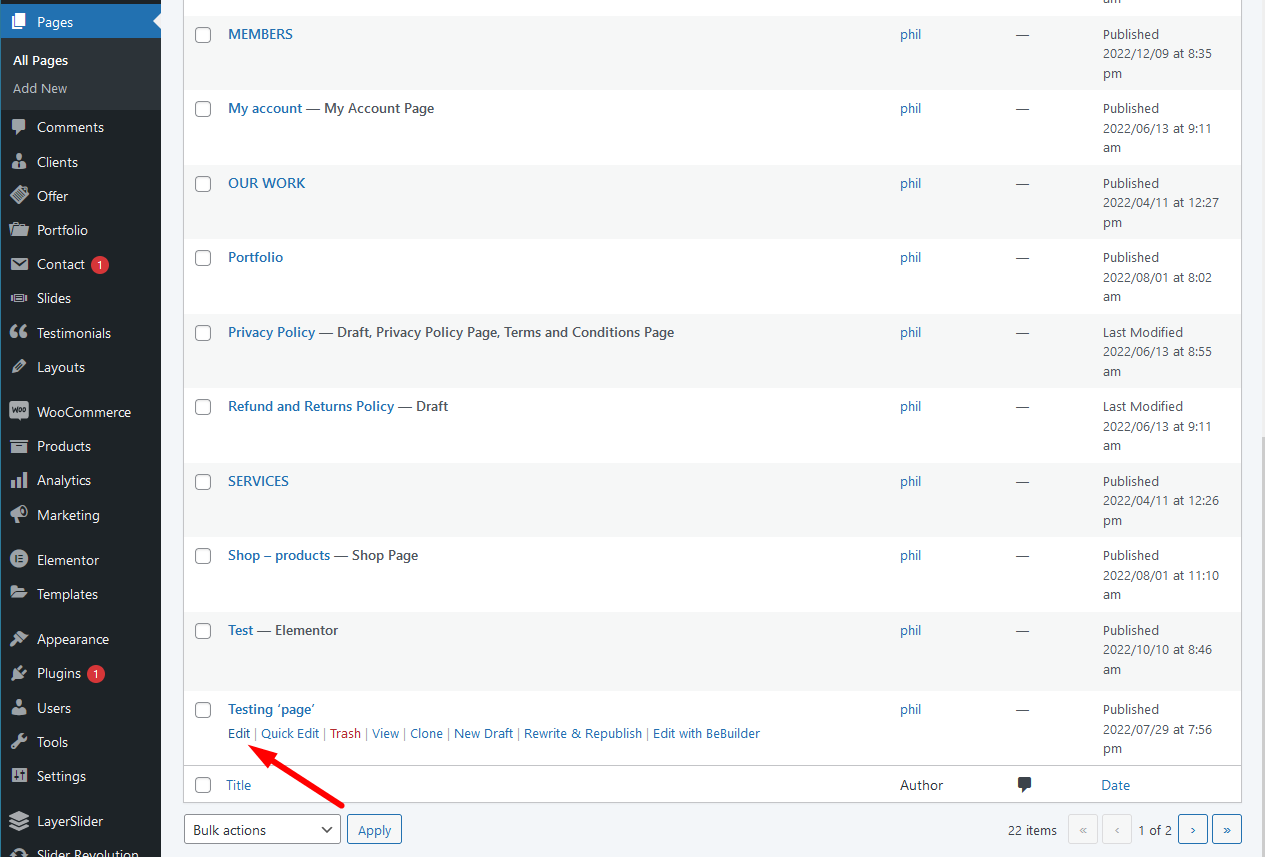Open the Privacy Policy page title link

pos(271,332)
